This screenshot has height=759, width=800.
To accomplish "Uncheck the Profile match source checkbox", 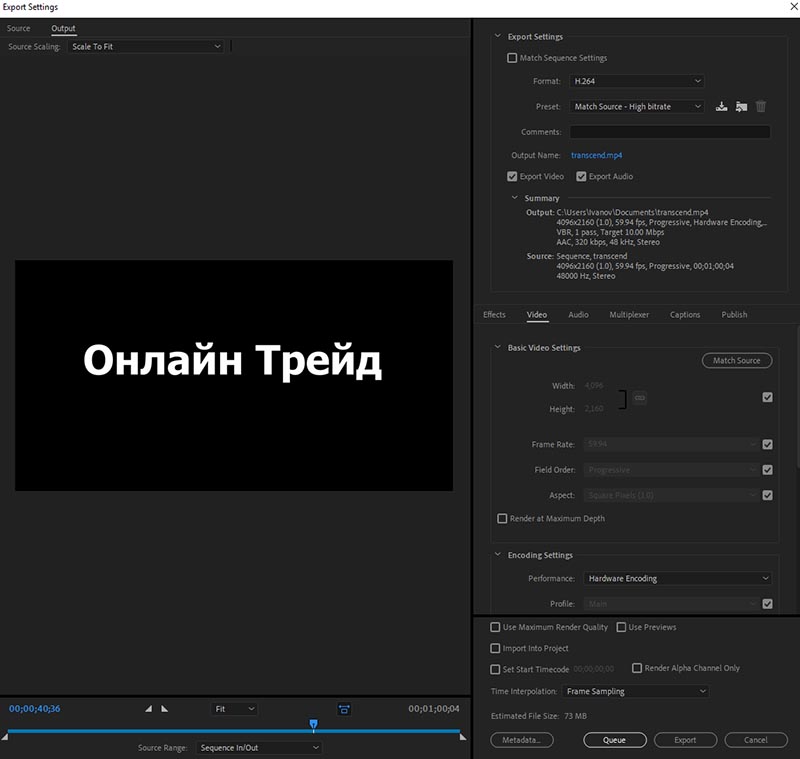I will (x=767, y=603).
